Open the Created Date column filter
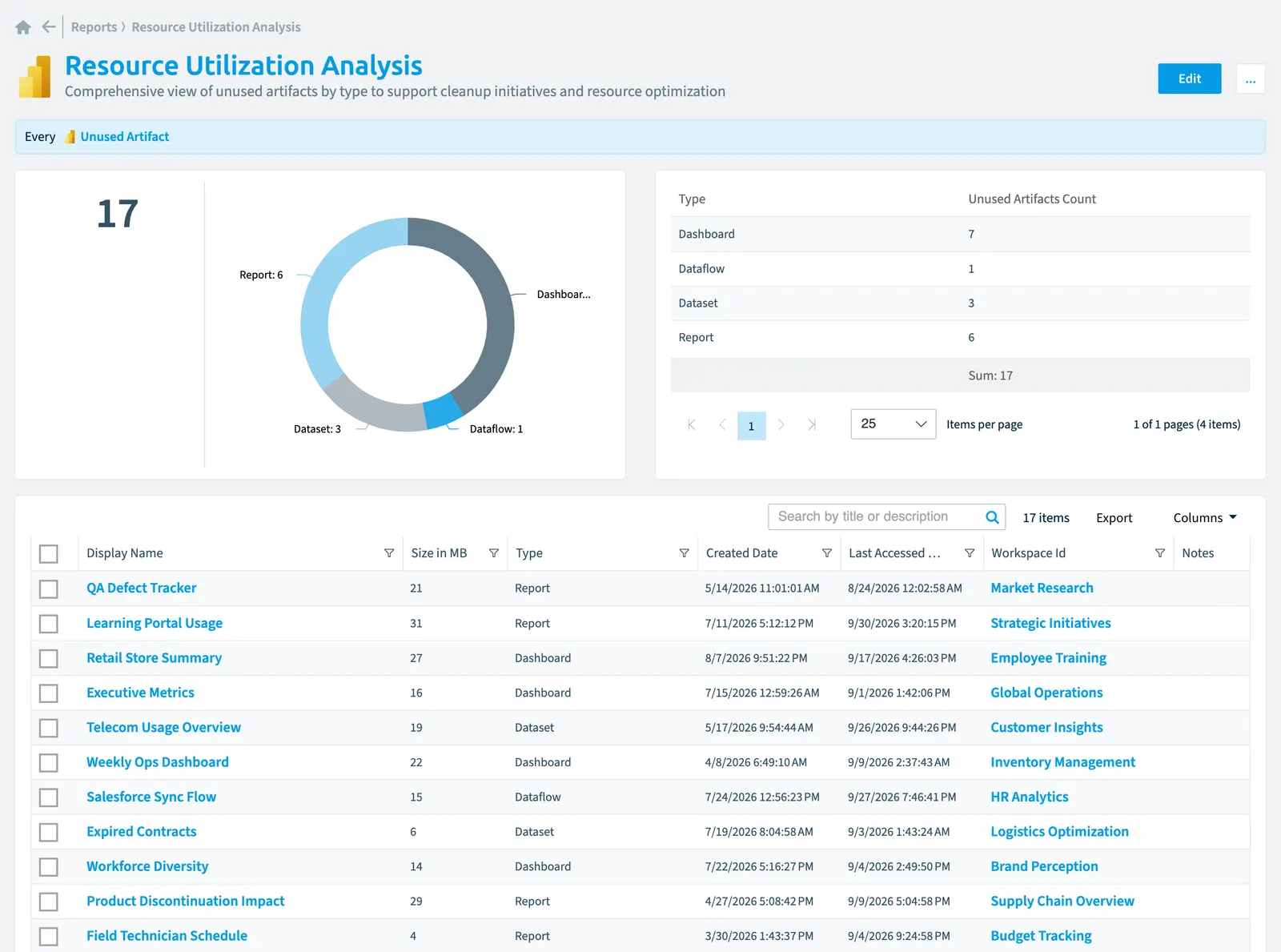Screen dimensions: 1281x952 (827, 553)
